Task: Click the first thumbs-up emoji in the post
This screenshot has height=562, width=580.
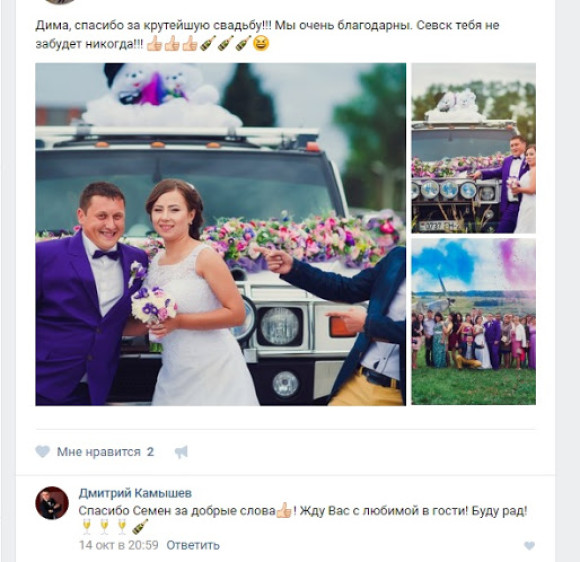Action: tap(155, 43)
